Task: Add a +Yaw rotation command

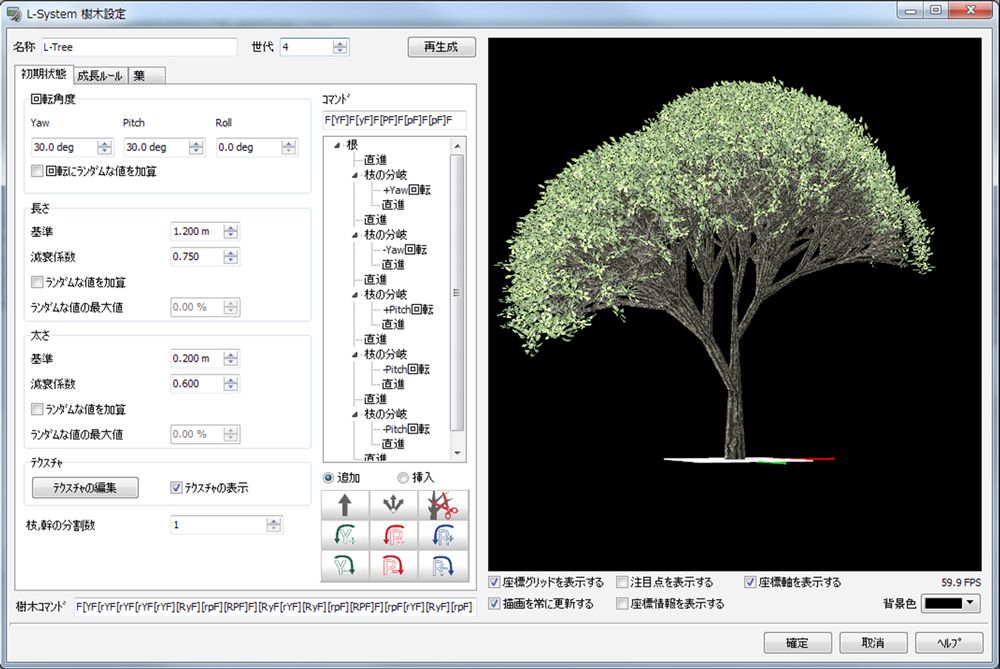Action: 345,535
